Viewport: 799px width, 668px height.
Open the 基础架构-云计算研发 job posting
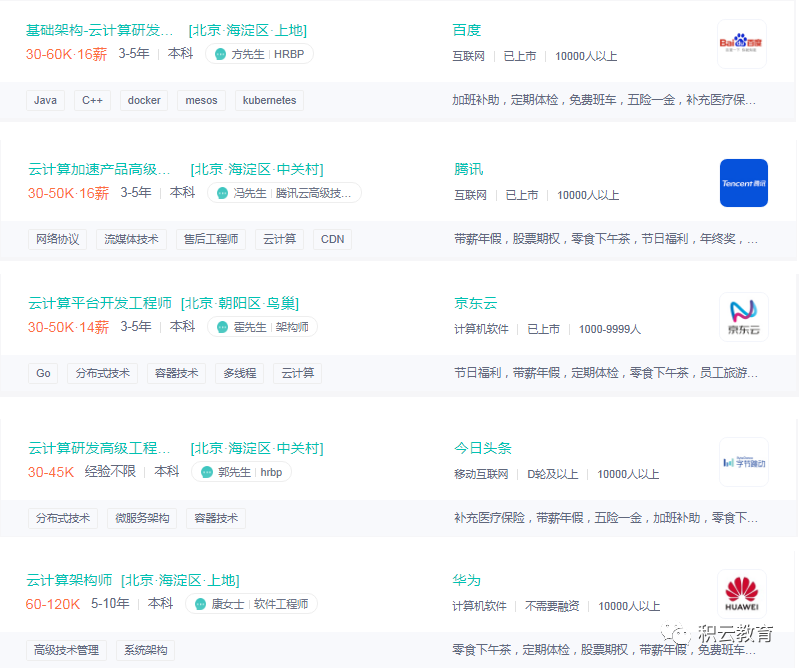click(x=98, y=30)
